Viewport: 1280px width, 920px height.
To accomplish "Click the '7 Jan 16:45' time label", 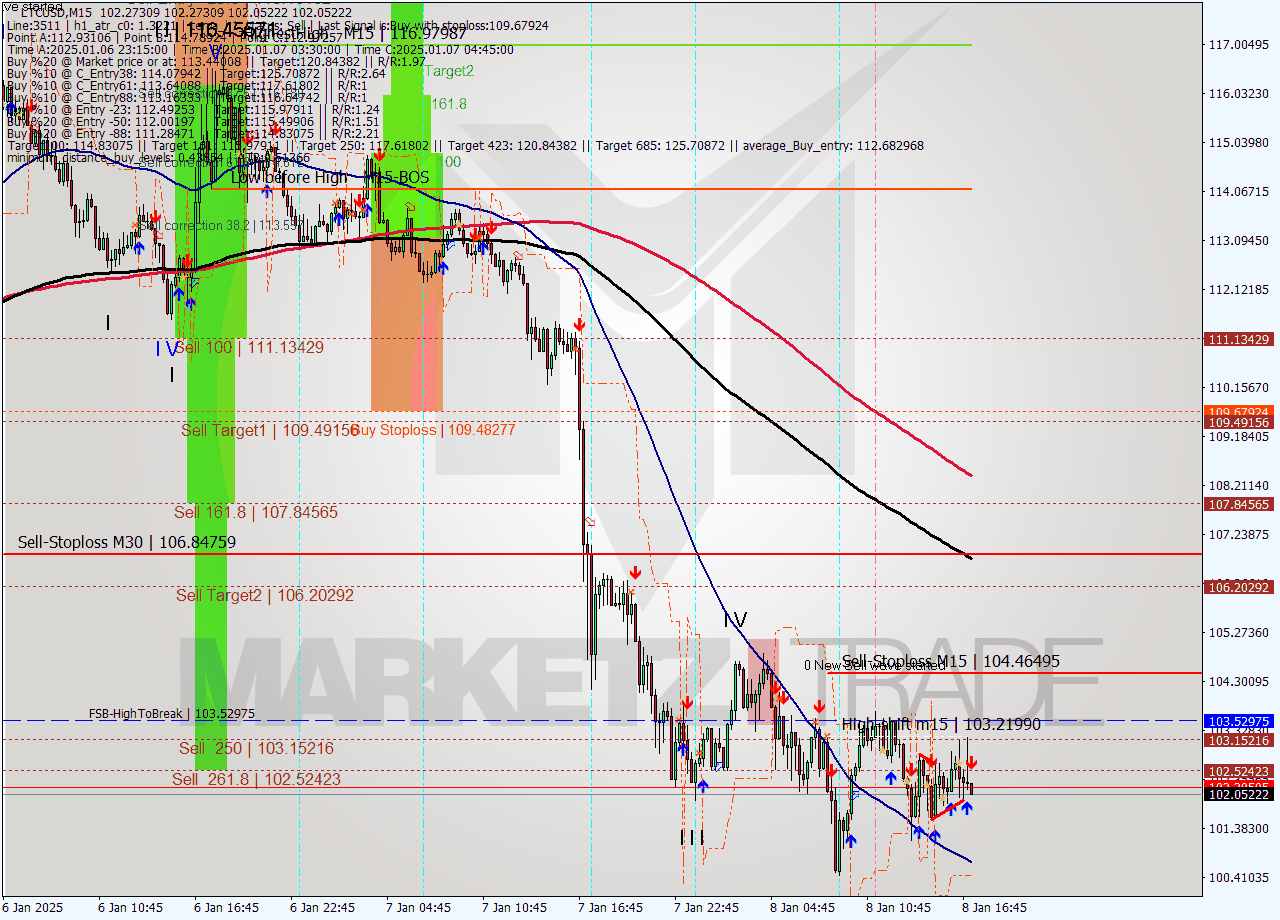I will 611,908.
